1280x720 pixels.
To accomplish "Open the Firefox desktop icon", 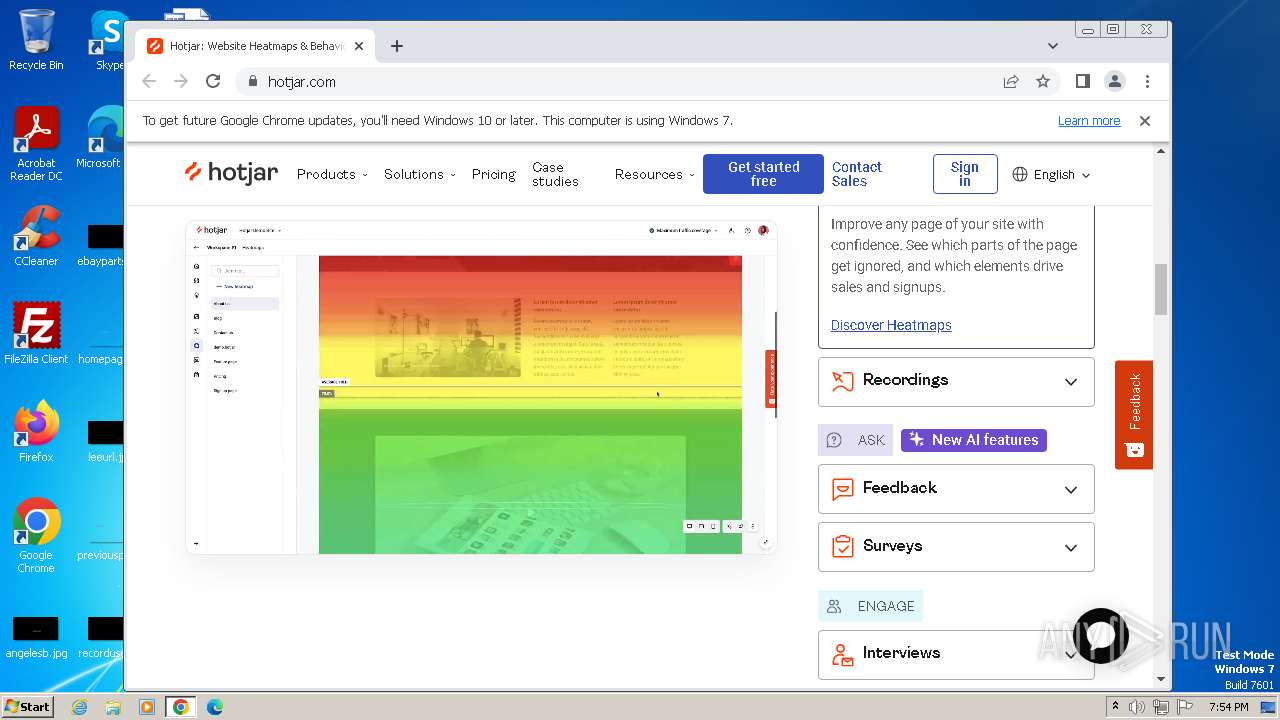I will coord(36,431).
